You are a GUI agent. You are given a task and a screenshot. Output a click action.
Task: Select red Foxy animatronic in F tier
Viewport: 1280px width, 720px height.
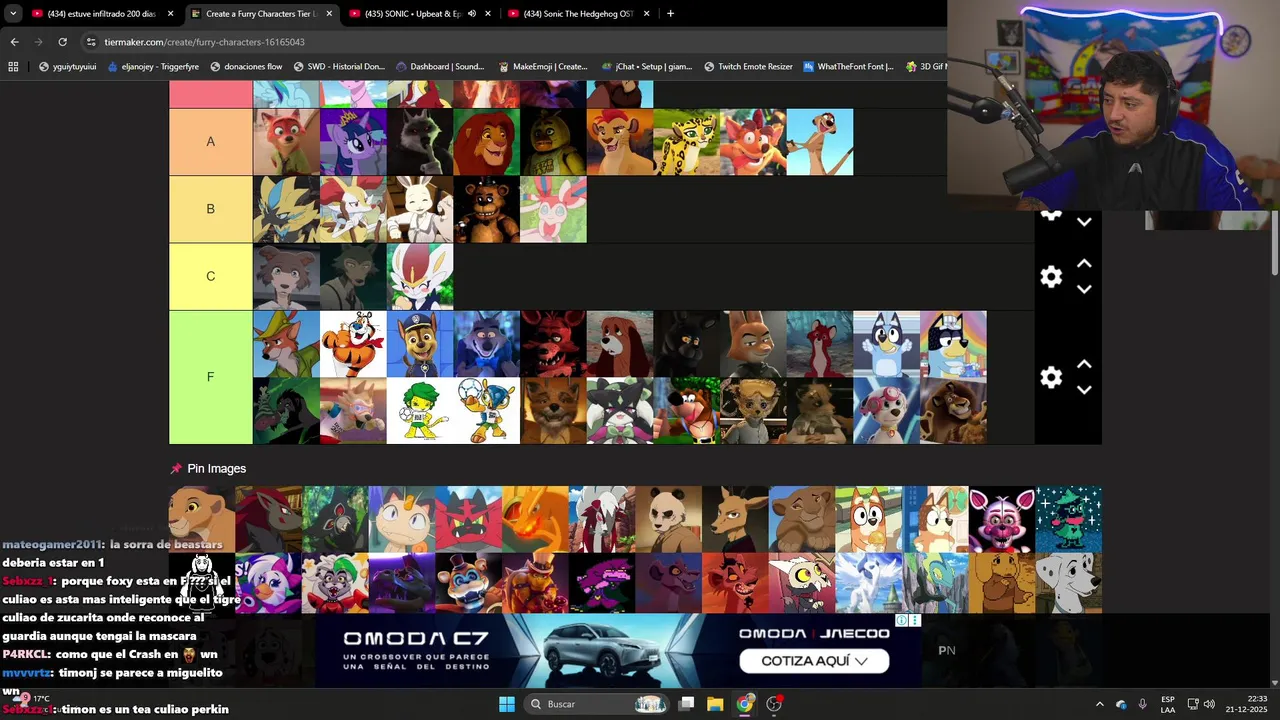[553, 344]
